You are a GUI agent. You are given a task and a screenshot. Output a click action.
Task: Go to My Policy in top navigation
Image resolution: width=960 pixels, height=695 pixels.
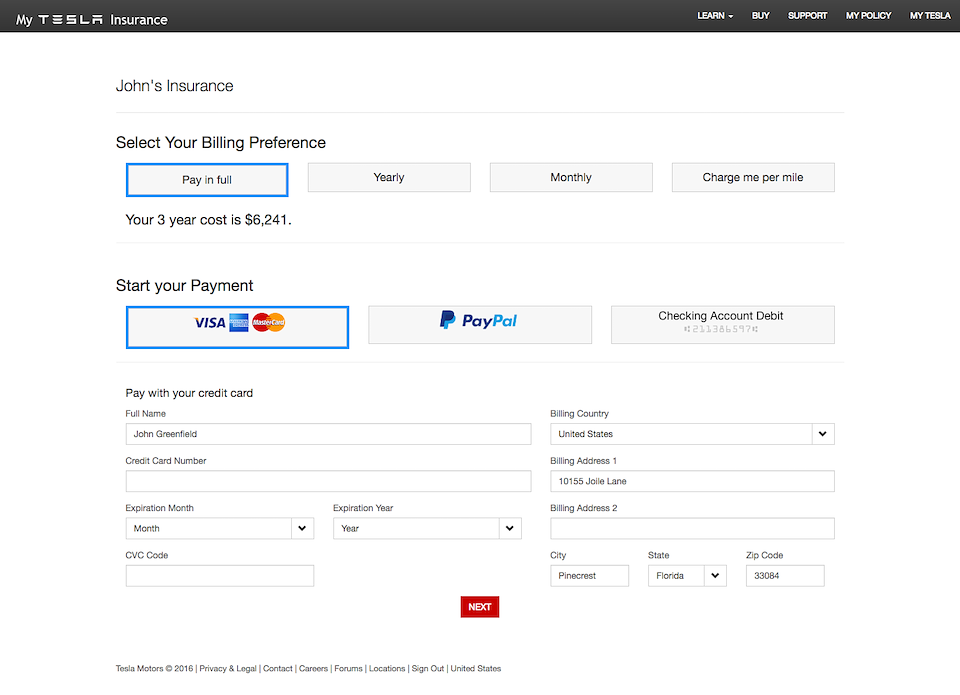click(868, 16)
